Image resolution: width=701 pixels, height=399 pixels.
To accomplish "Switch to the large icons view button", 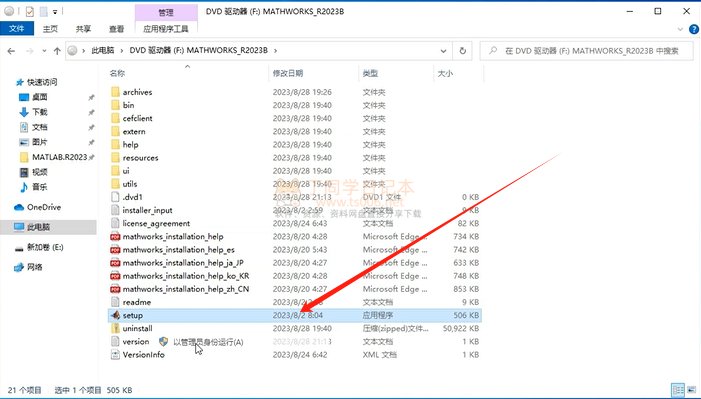I will tap(692, 390).
